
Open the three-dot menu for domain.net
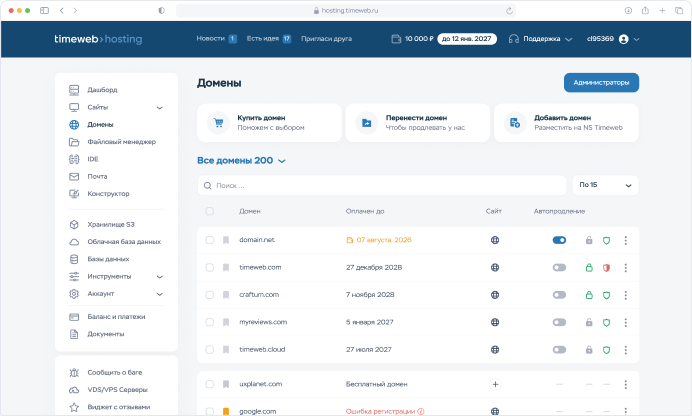point(626,240)
